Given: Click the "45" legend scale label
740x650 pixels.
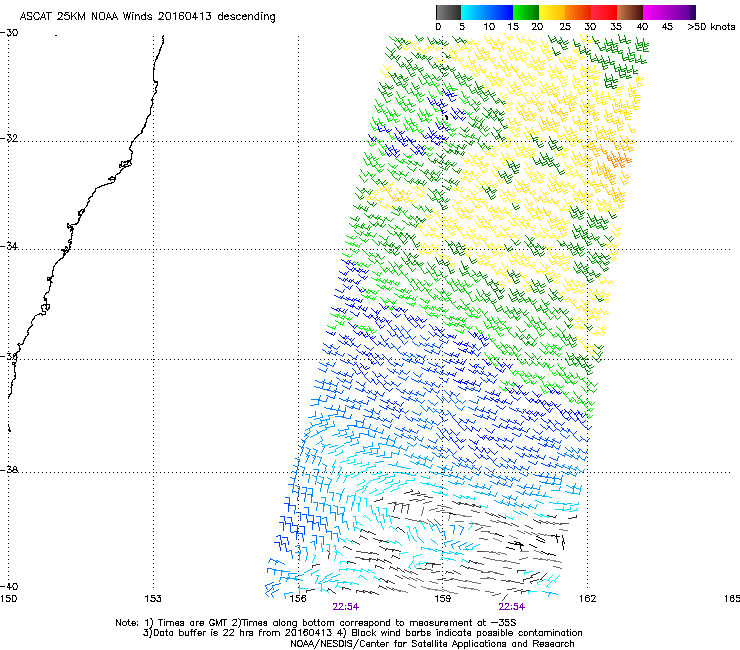Looking at the screenshot, I should (x=667, y=27).
